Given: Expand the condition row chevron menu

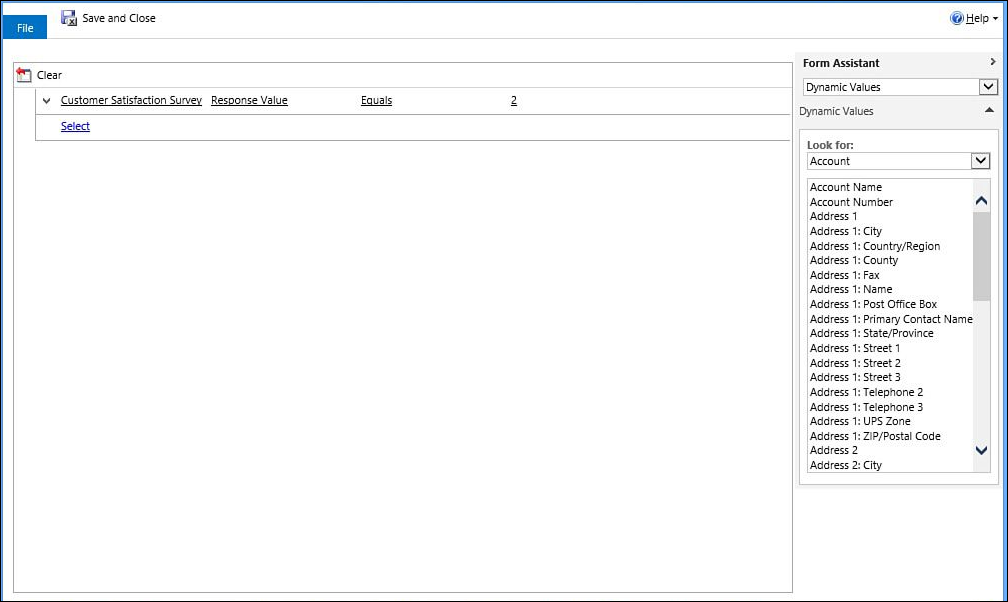Looking at the screenshot, I should point(46,100).
